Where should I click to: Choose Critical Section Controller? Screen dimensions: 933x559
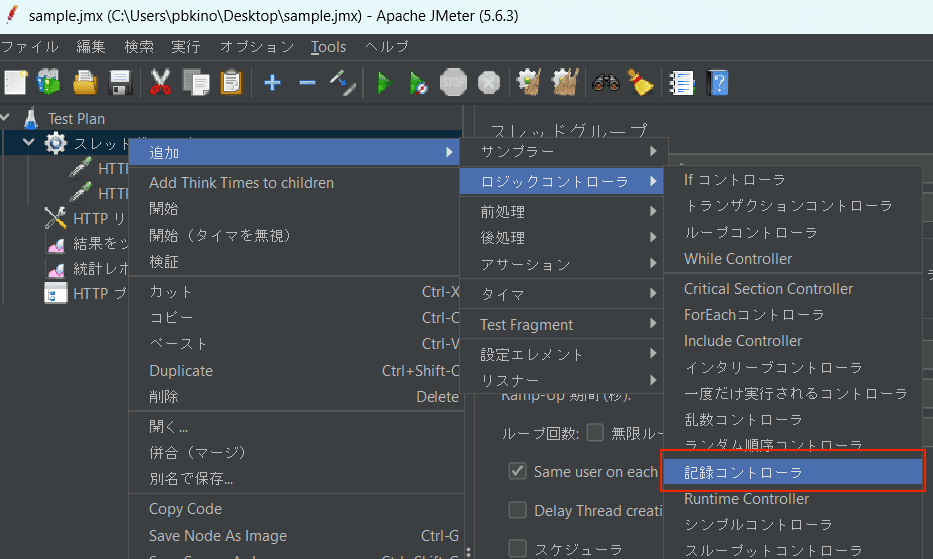tap(793, 289)
